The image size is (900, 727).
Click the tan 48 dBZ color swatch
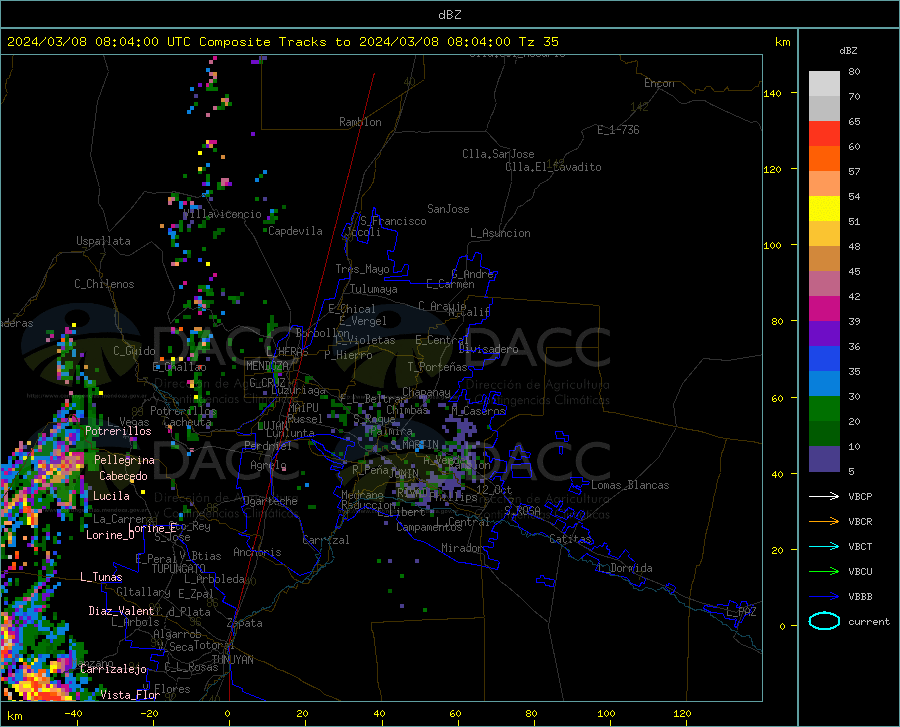(824, 259)
